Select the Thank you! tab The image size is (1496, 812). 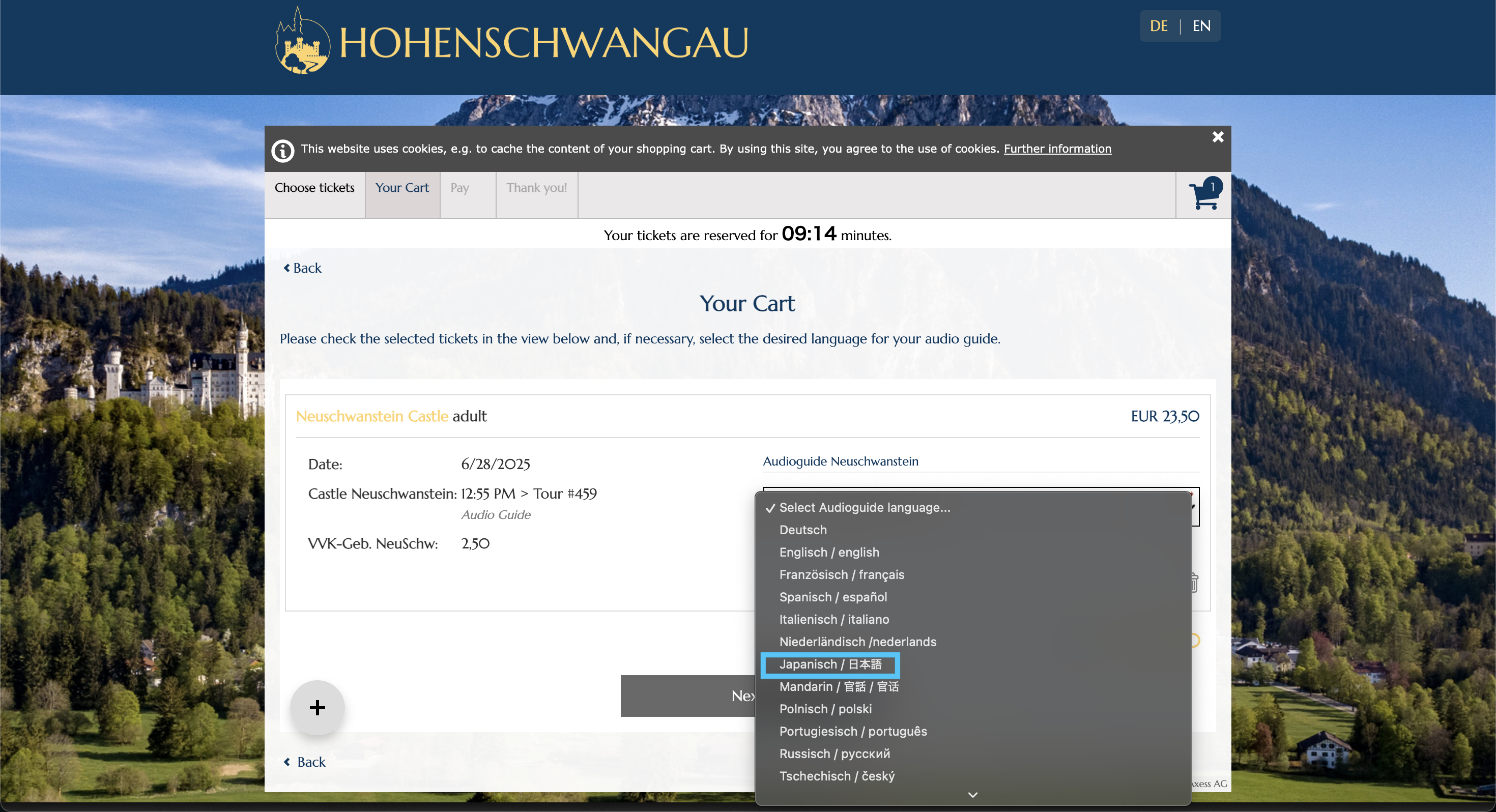pos(537,194)
